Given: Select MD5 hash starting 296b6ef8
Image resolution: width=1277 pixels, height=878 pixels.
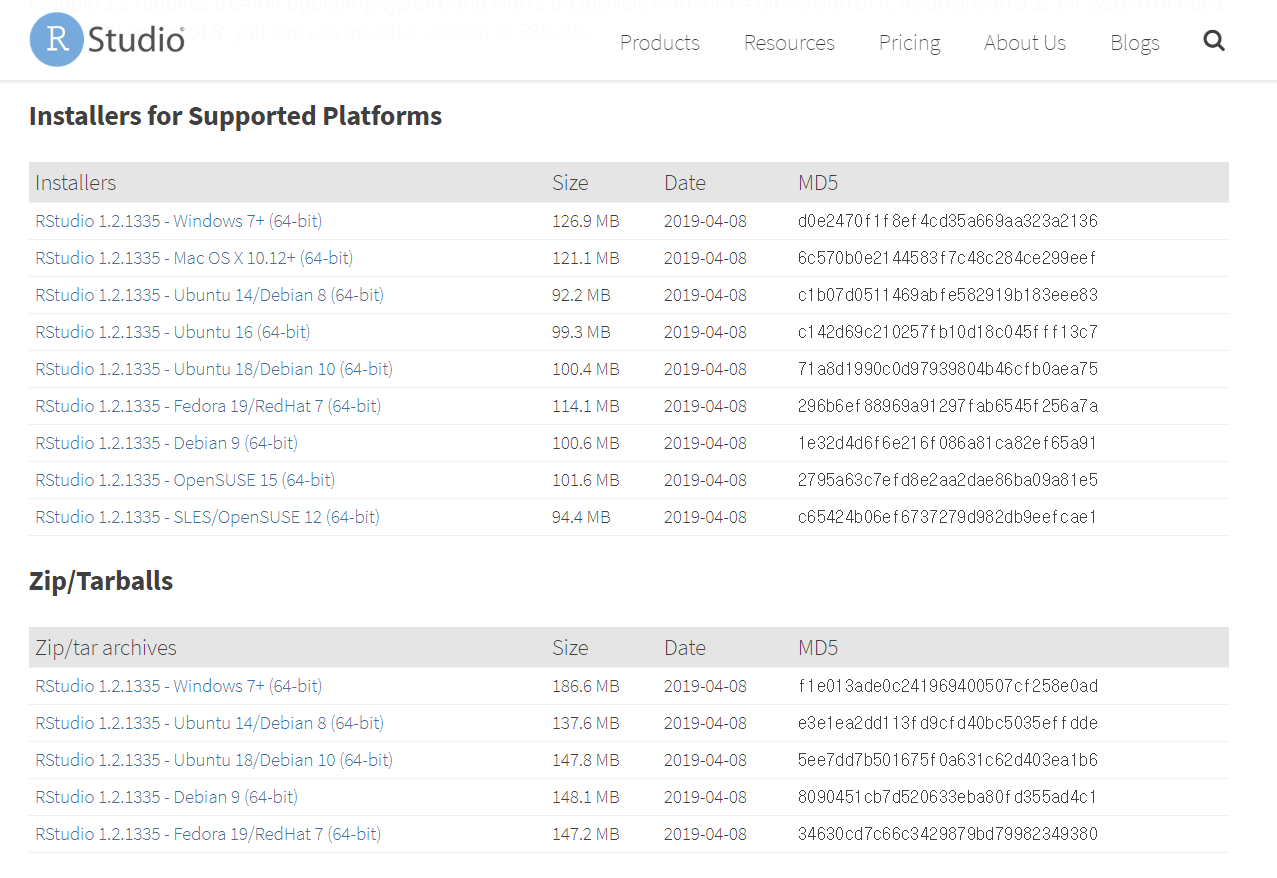Looking at the screenshot, I should tap(948, 406).
